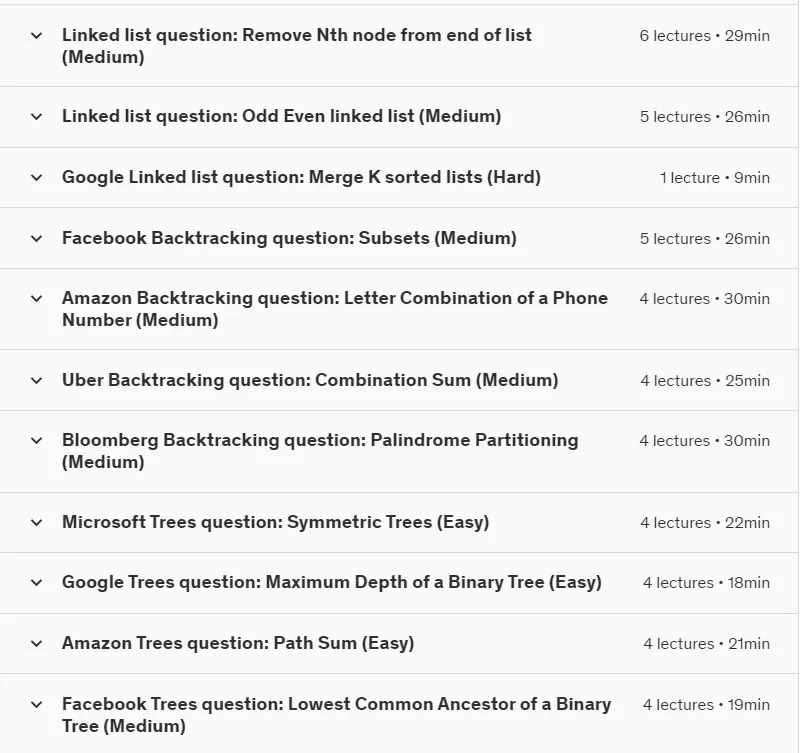This screenshot has height=753, width=803.
Task: Select Google Merge K sorted lists heading
Action: pos(301,177)
